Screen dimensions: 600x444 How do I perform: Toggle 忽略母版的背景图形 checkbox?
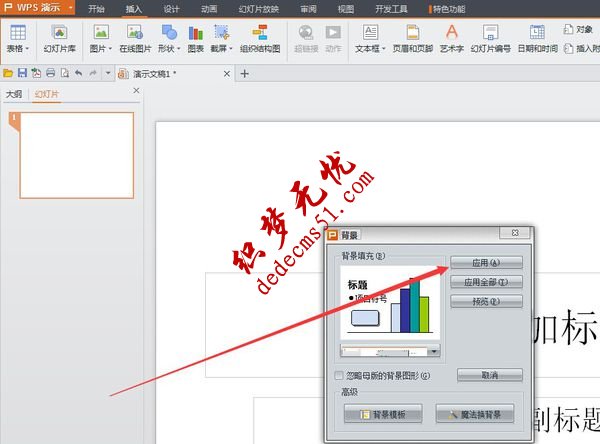(x=339, y=375)
